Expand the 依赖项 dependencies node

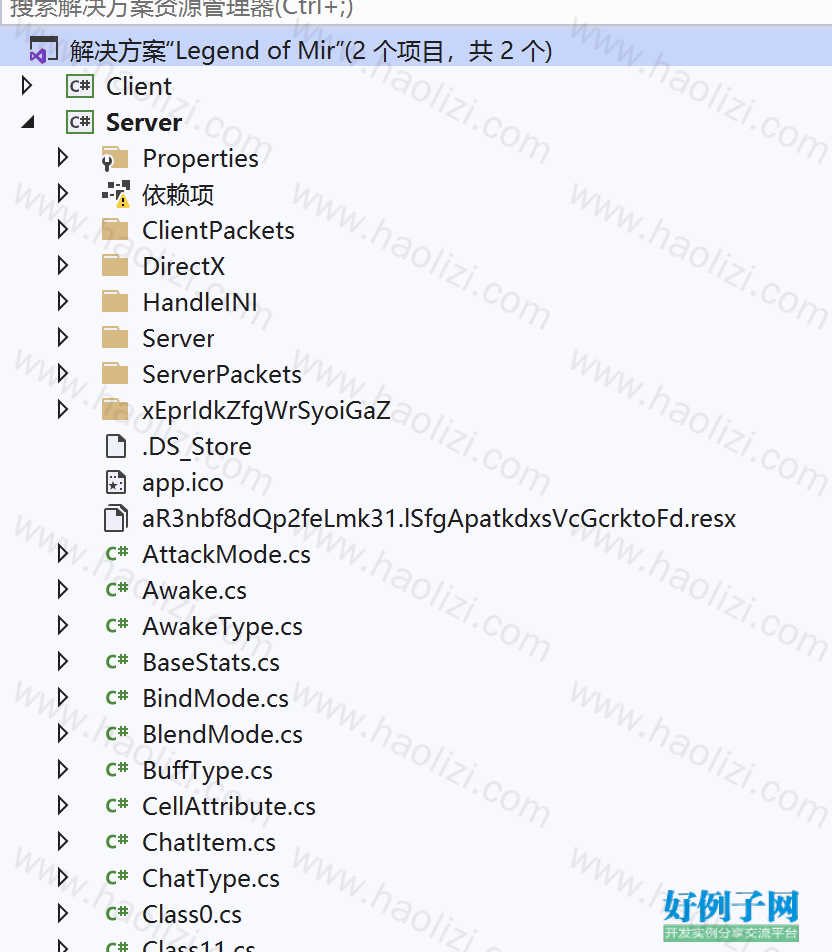coord(63,194)
